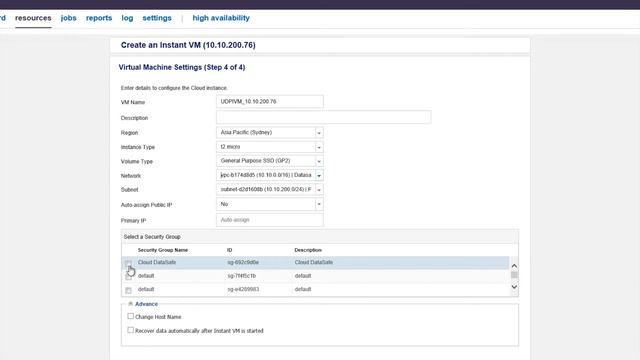Click the Description column header in security table
This screenshot has width=640, height=360.
308,250
